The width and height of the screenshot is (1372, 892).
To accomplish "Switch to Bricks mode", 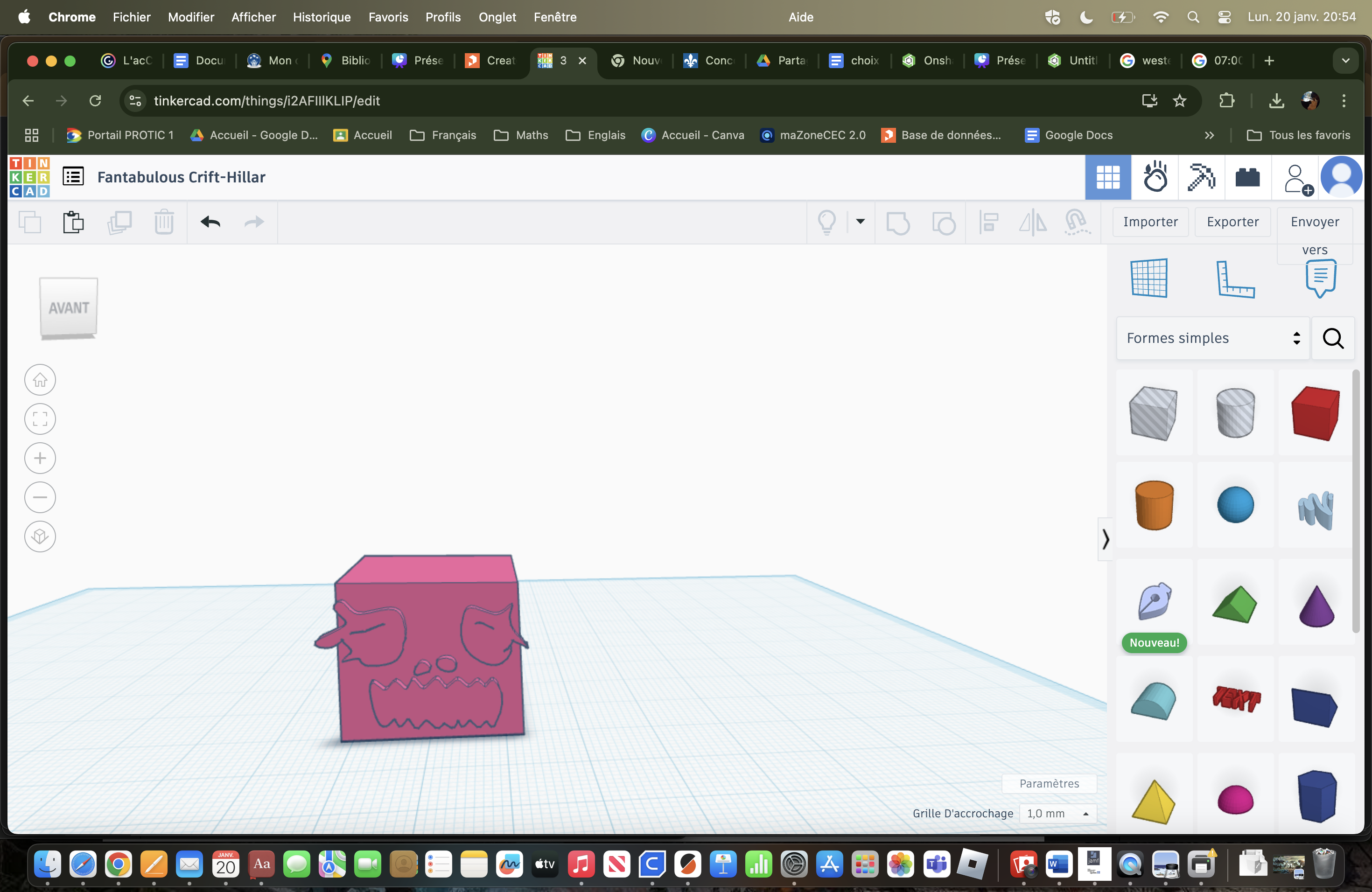I will [x=1247, y=177].
